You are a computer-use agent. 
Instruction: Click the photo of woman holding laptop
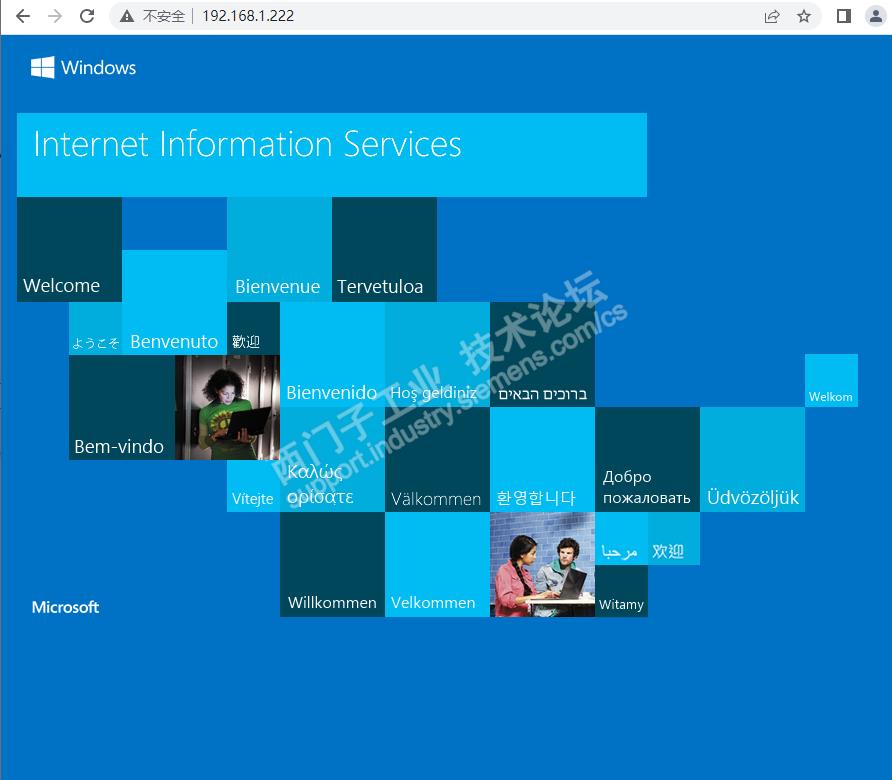click(227, 407)
